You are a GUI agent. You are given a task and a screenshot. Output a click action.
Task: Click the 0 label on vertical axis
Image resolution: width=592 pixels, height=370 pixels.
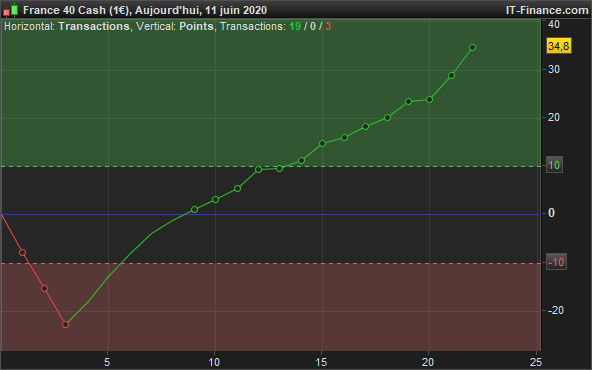click(551, 213)
